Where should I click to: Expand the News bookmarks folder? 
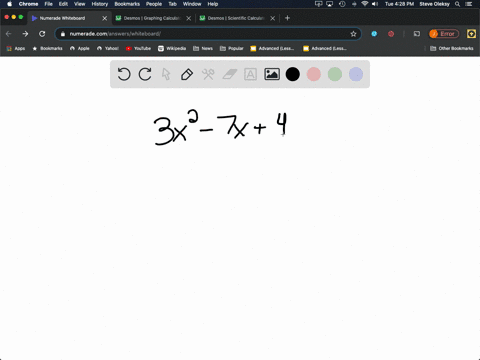[x=203, y=48]
